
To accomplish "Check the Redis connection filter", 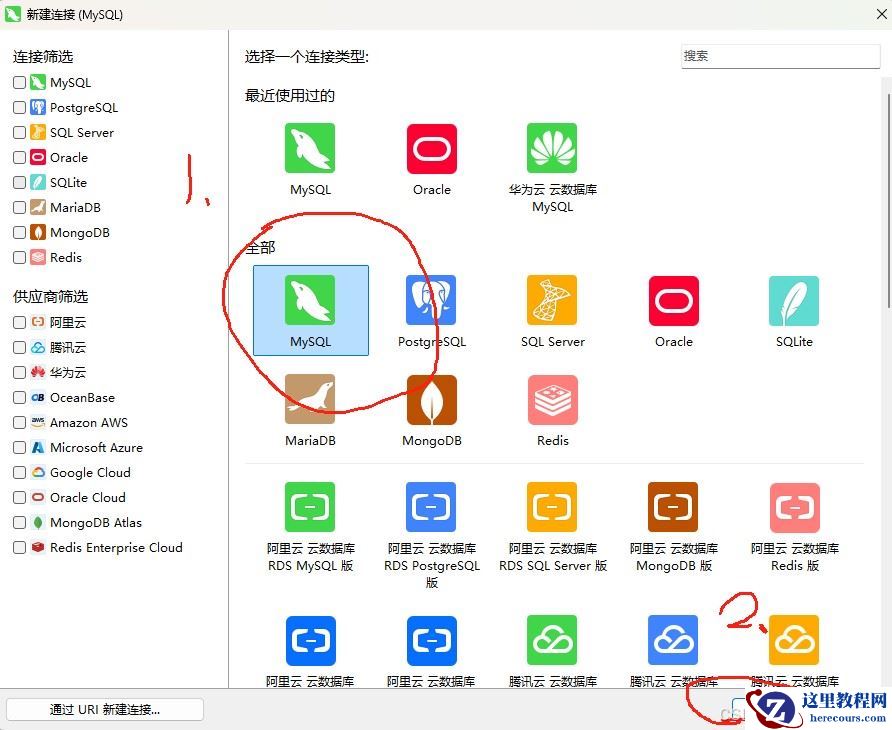I will (x=19, y=258).
